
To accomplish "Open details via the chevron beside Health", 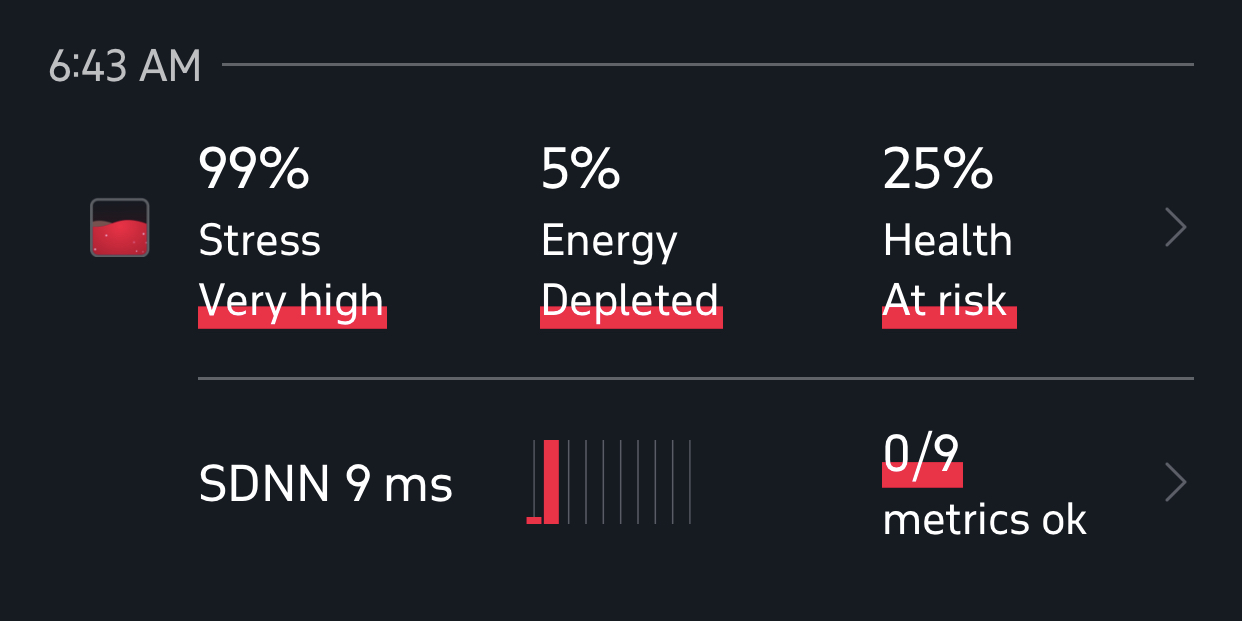I will [x=1177, y=228].
